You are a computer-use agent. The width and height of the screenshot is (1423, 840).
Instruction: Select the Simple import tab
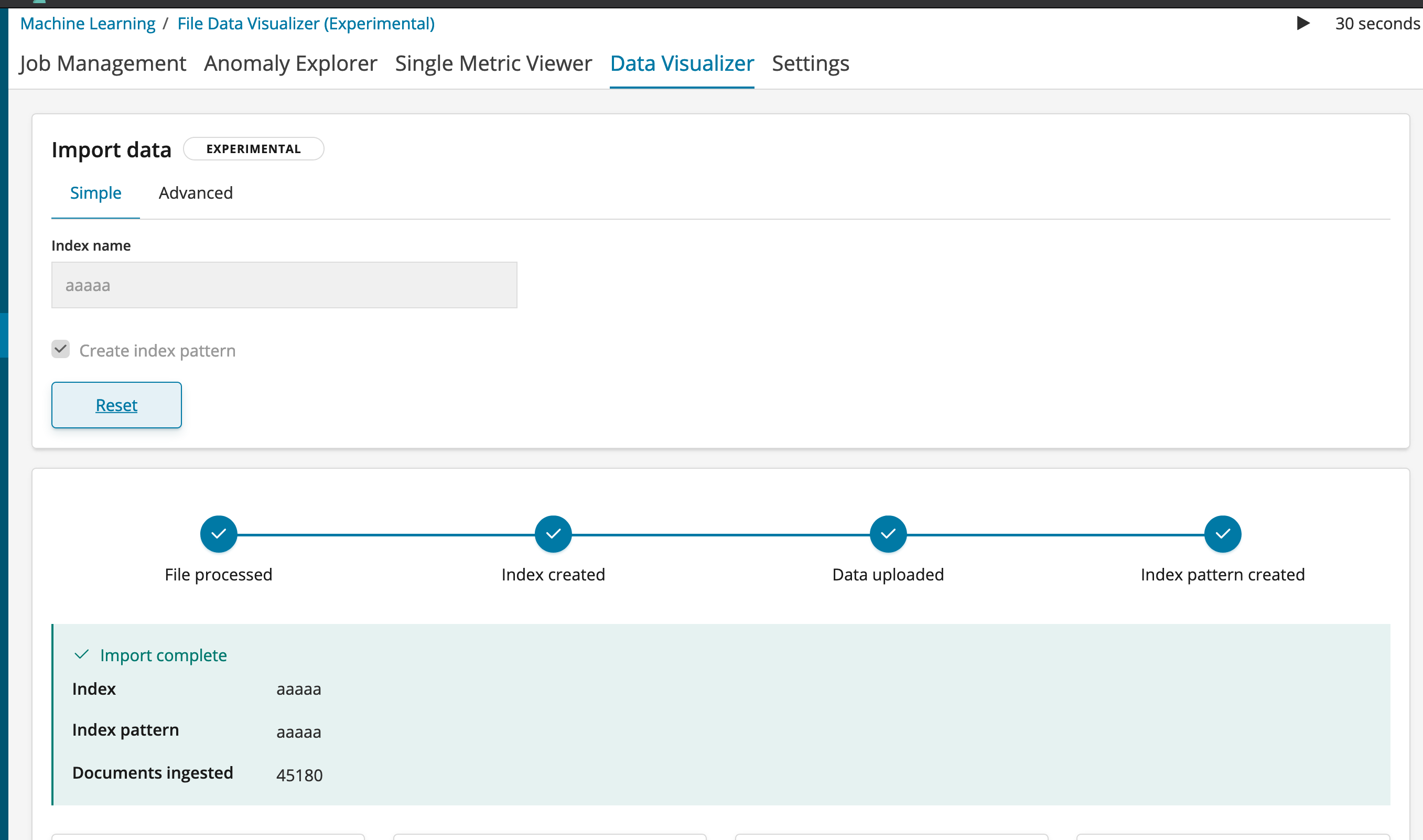[95, 193]
